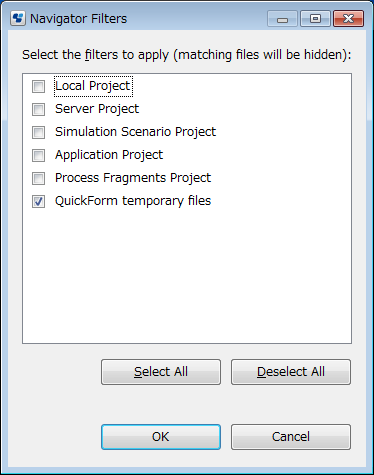Check the Process Fragments Project box
The image size is (374, 475).
[x=38, y=178]
